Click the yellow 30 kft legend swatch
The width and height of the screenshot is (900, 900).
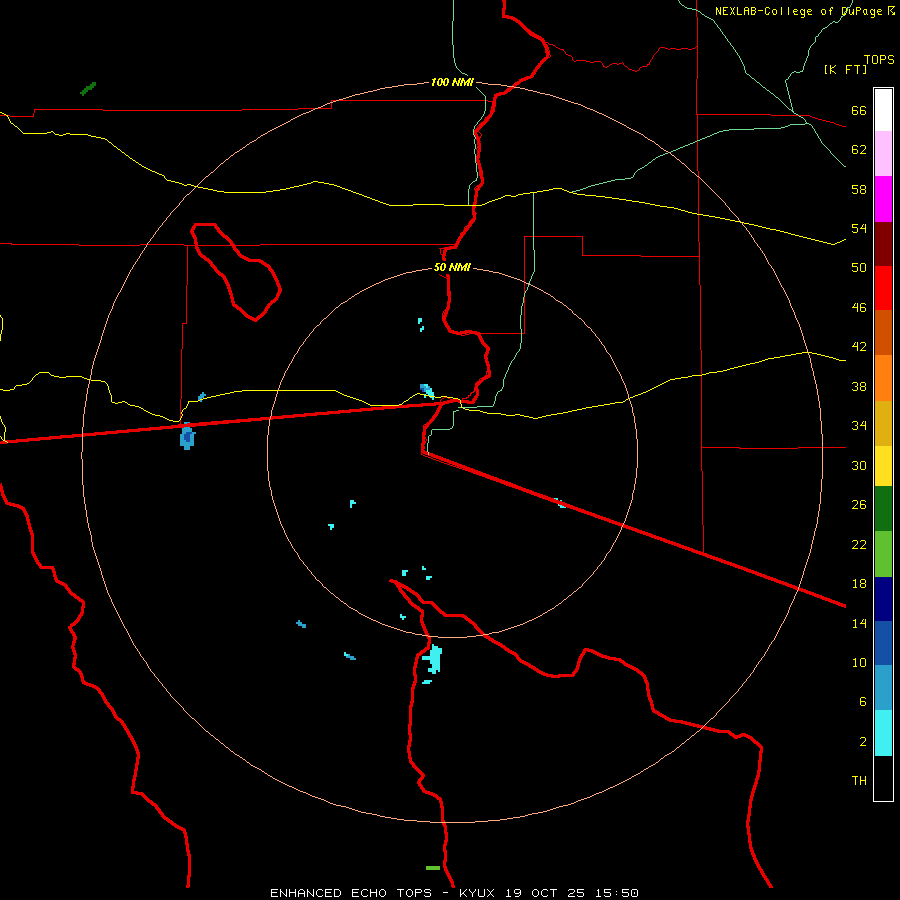(883, 466)
